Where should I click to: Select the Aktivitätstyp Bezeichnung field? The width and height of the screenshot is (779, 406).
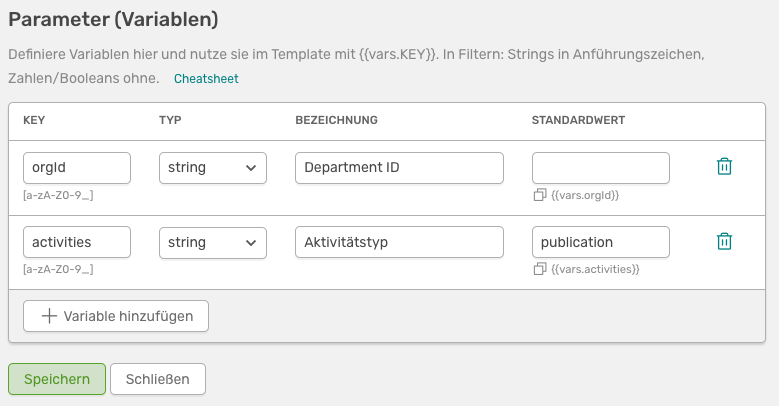(x=399, y=242)
